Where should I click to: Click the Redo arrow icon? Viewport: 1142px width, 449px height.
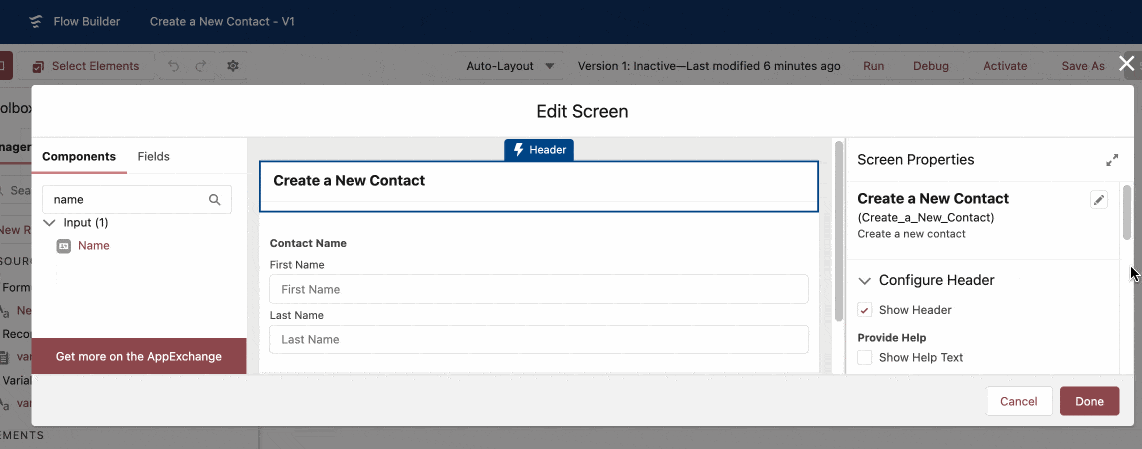(x=201, y=66)
